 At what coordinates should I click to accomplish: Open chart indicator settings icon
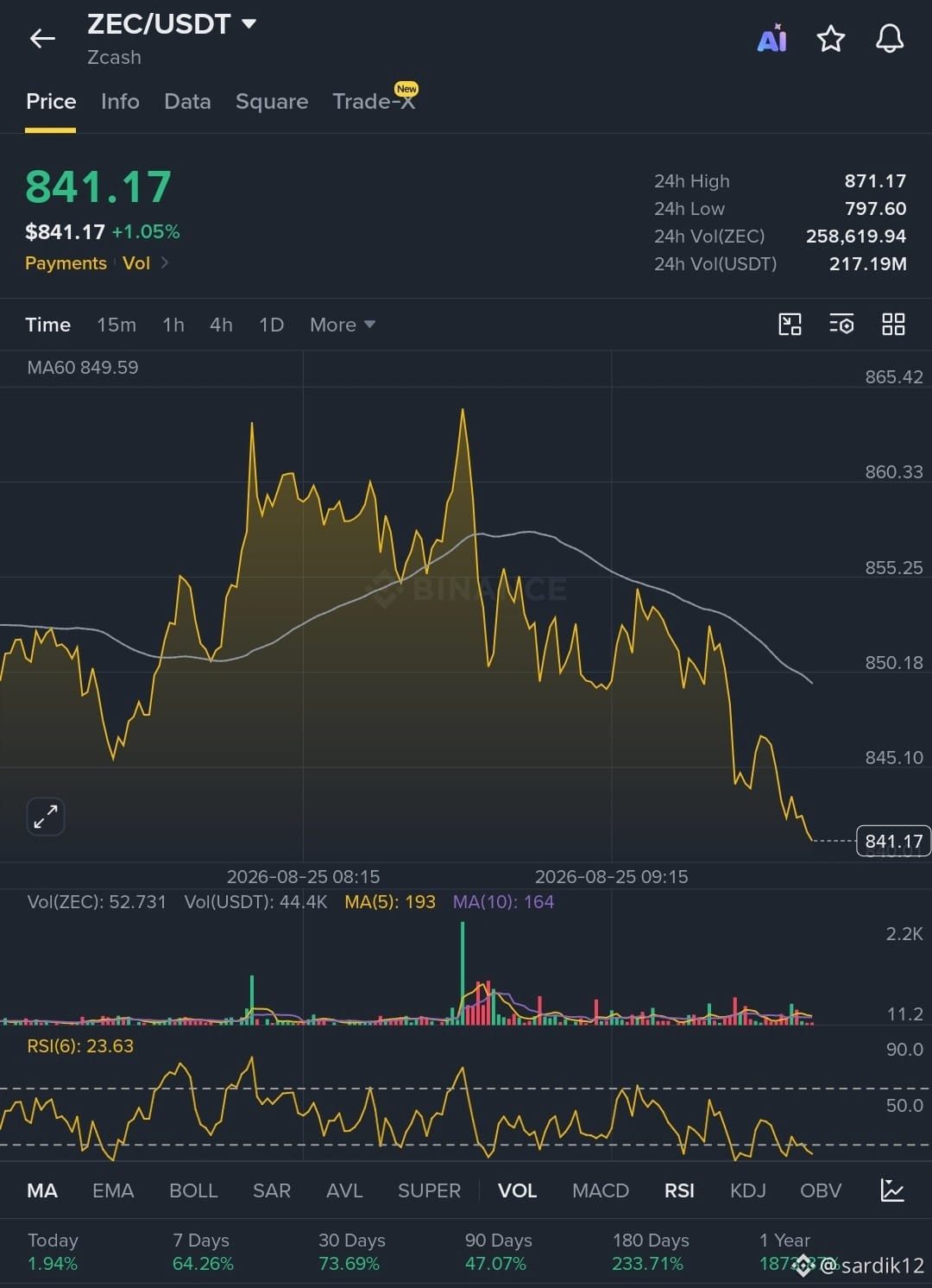[x=841, y=325]
